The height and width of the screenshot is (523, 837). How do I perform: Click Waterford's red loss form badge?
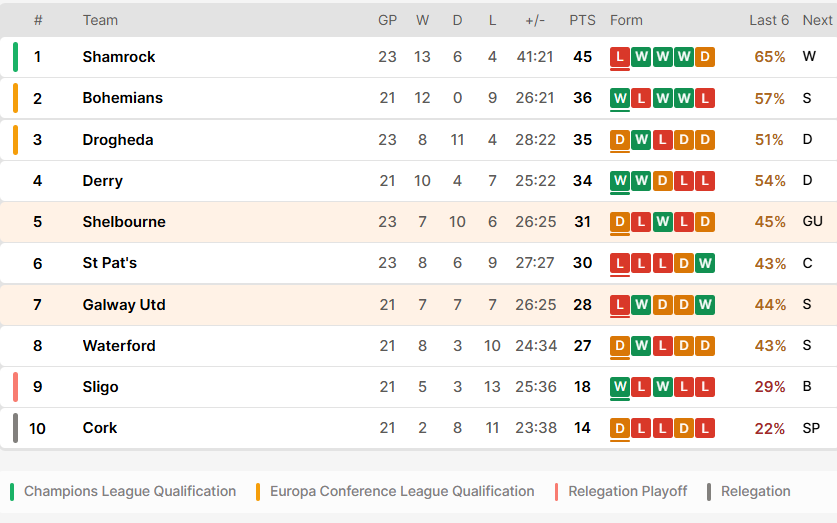click(x=662, y=346)
